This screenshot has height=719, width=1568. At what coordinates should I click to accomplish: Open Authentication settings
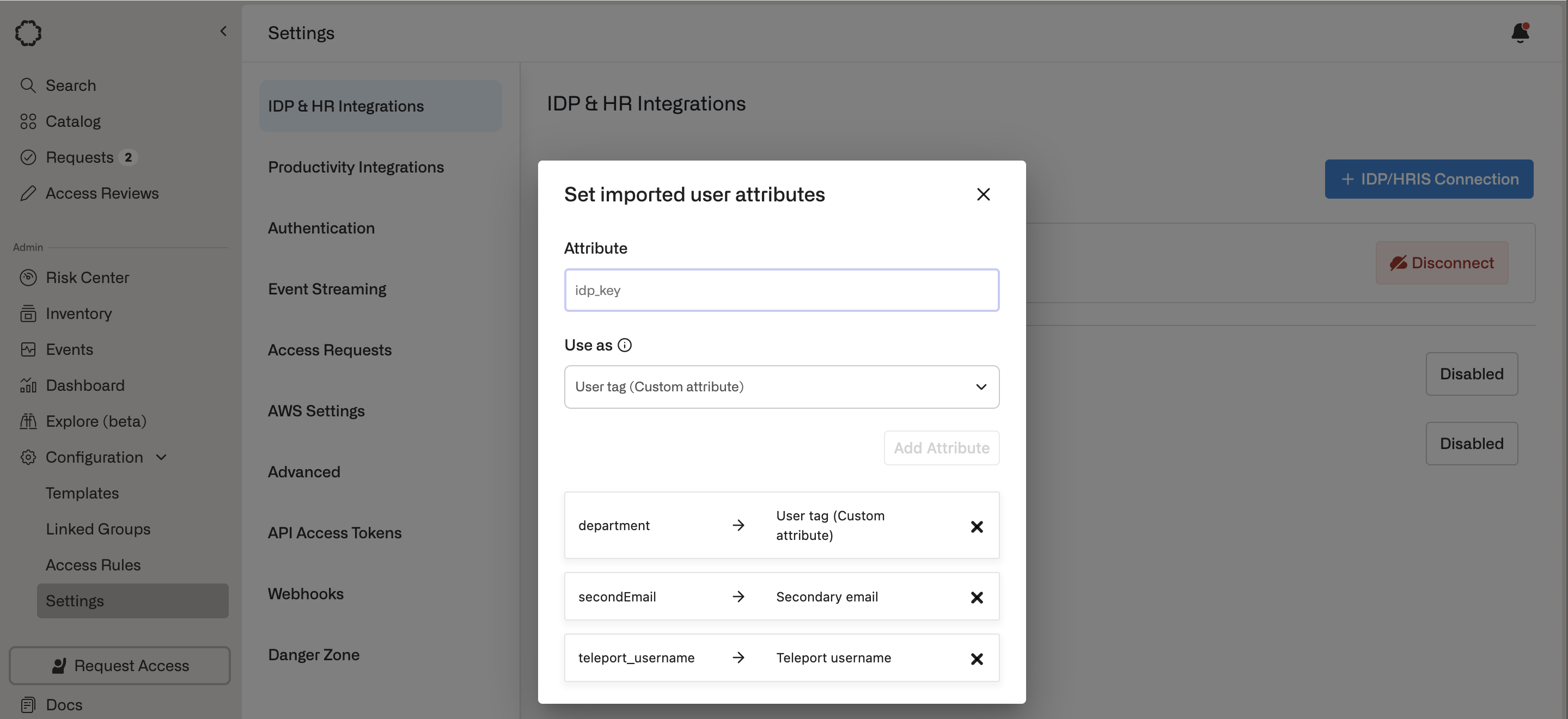coord(321,228)
